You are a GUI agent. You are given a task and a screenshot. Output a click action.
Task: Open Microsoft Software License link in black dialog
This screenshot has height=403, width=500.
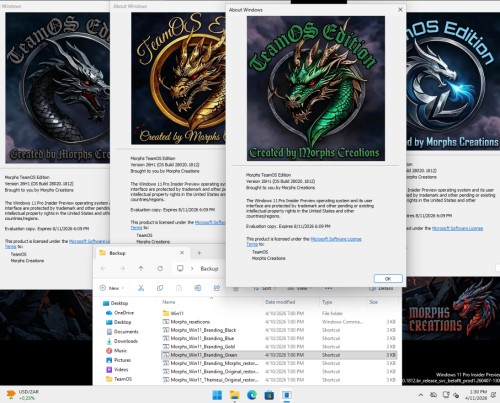tap(89, 241)
